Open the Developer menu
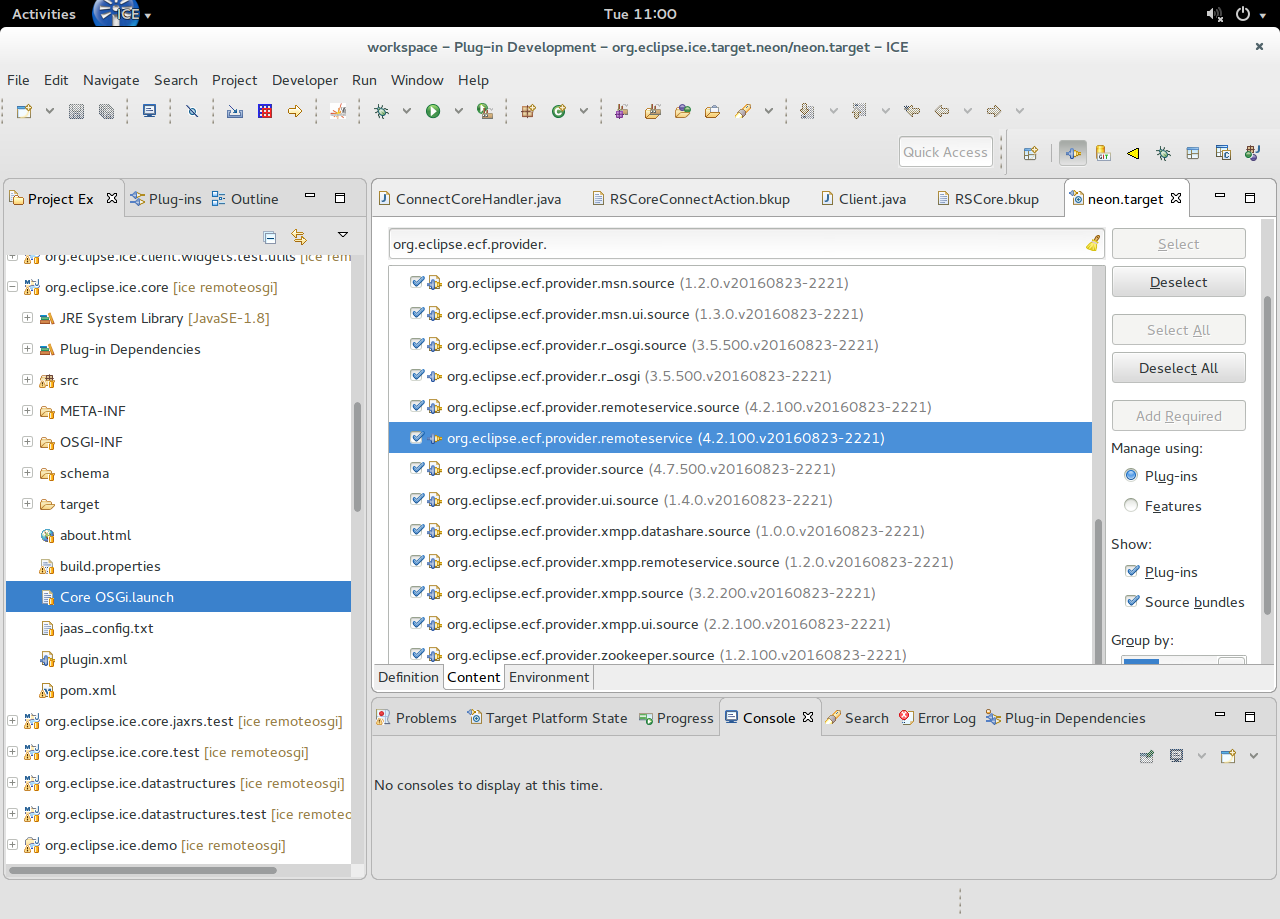The image size is (1280, 919). 305,80
